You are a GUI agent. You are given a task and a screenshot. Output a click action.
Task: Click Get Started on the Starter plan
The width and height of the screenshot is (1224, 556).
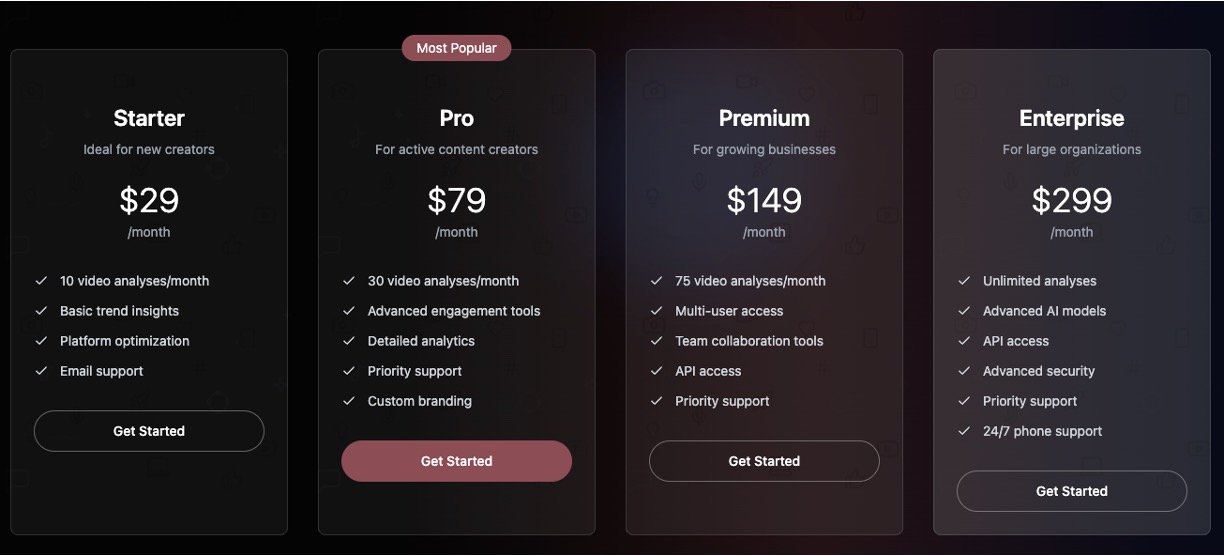point(149,431)
